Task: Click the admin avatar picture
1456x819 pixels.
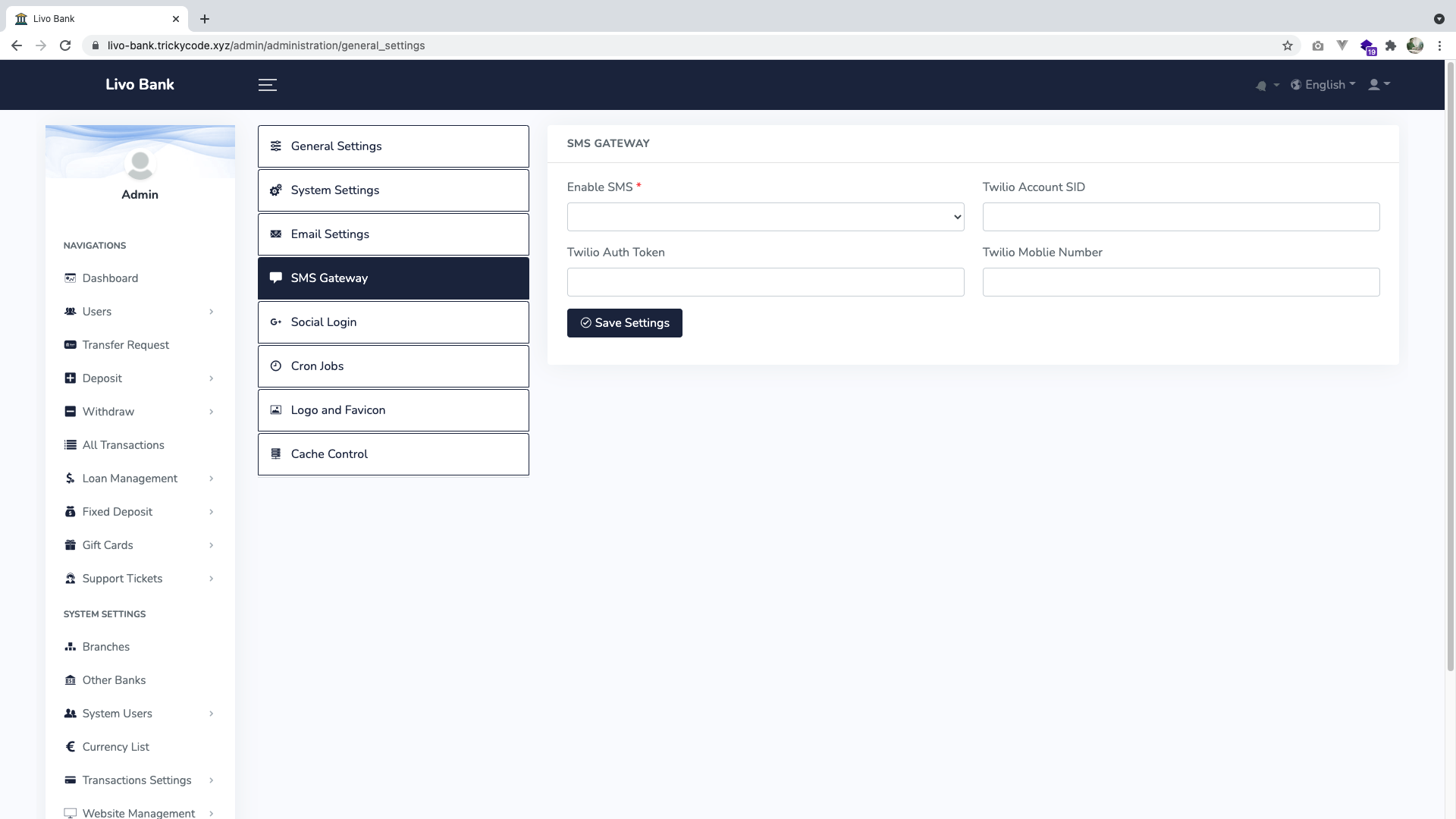Action: (140, 164)
